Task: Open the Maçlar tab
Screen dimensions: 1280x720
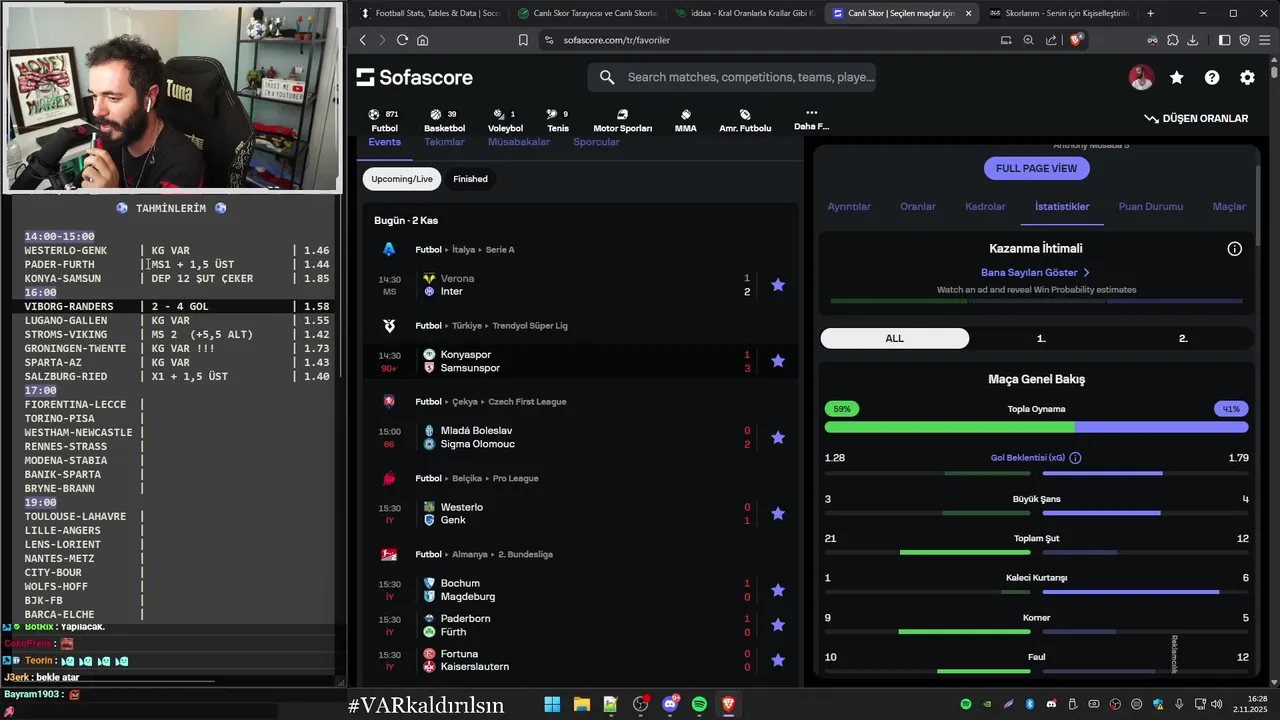Action: tap(1229, 206)
